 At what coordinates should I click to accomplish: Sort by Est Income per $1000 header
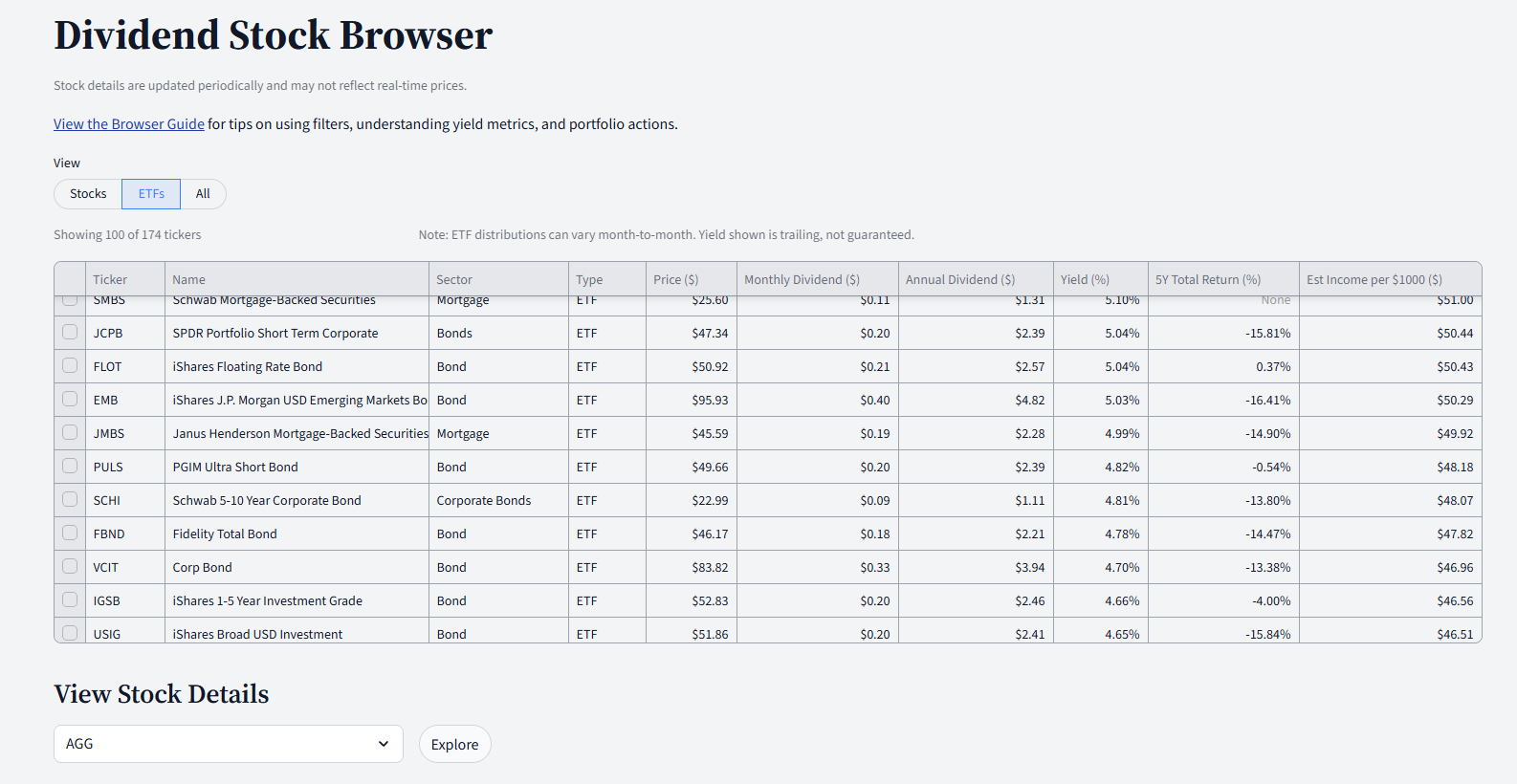tap(1390, 279)
